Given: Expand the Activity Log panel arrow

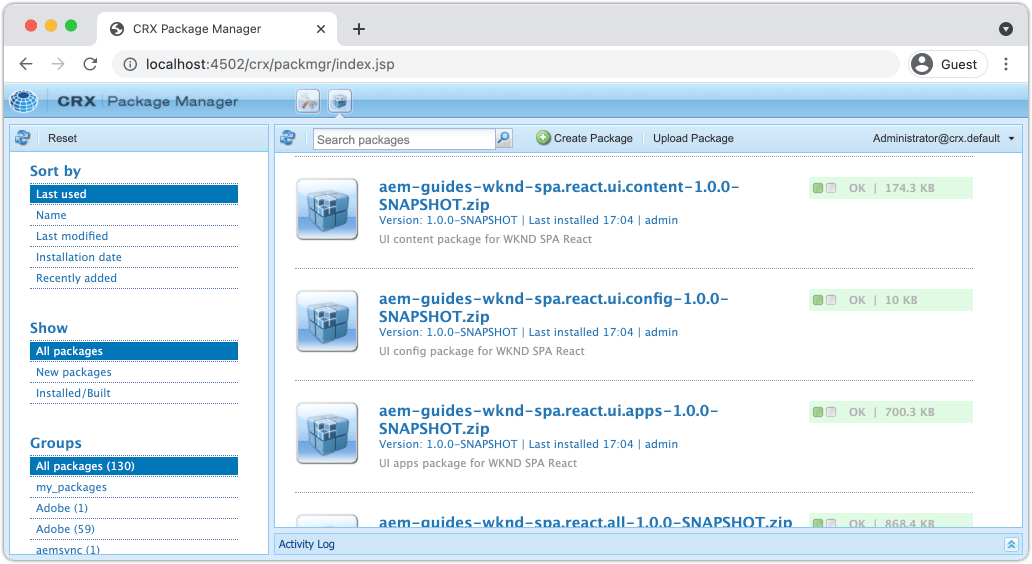Looking at the screenshot, I should click(x=1011, y=544).
